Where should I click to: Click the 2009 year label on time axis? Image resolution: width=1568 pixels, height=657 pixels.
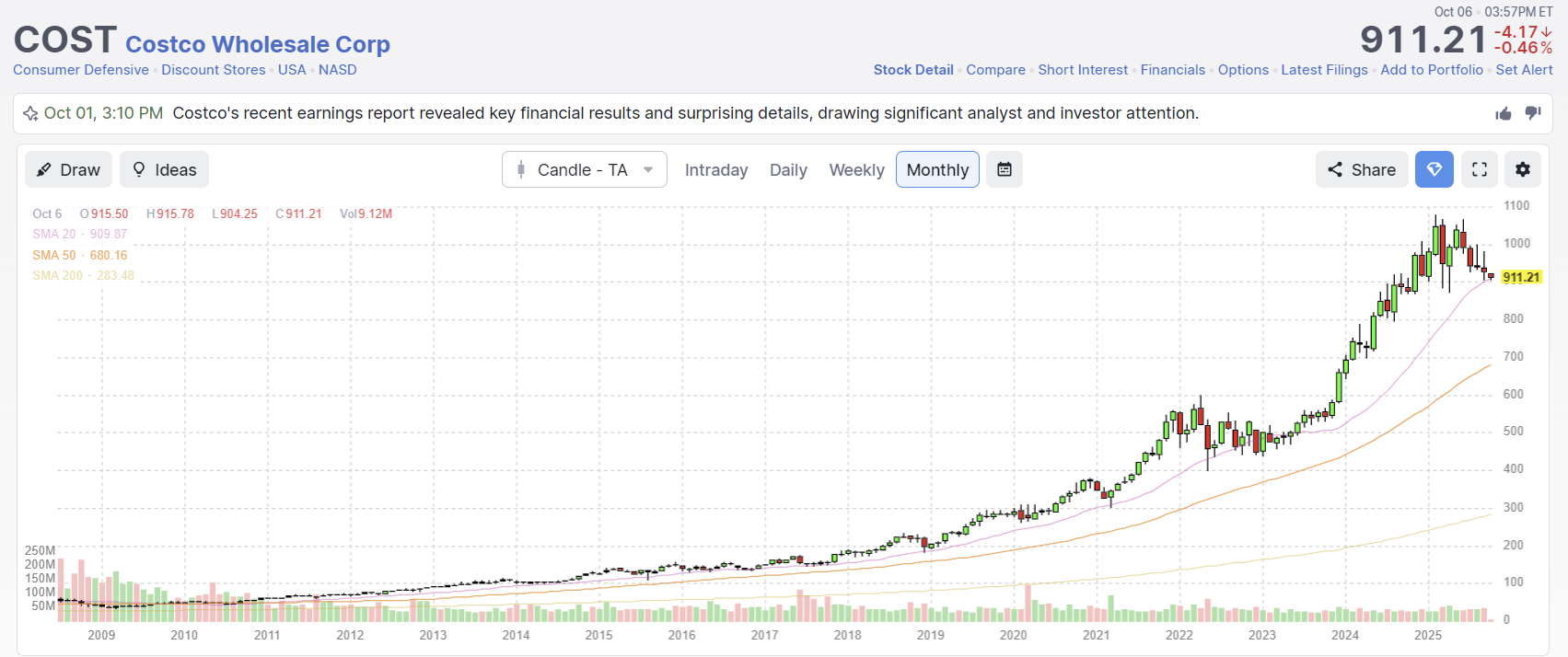click(x=101, y=635)
